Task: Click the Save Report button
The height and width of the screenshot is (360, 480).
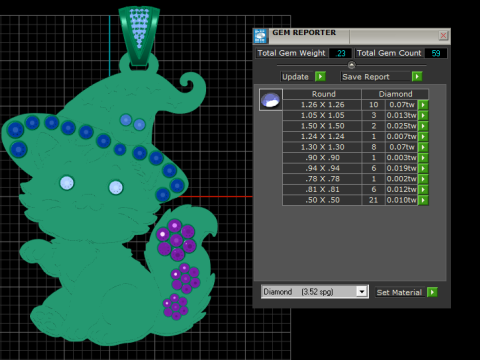Action: [376, 77]
